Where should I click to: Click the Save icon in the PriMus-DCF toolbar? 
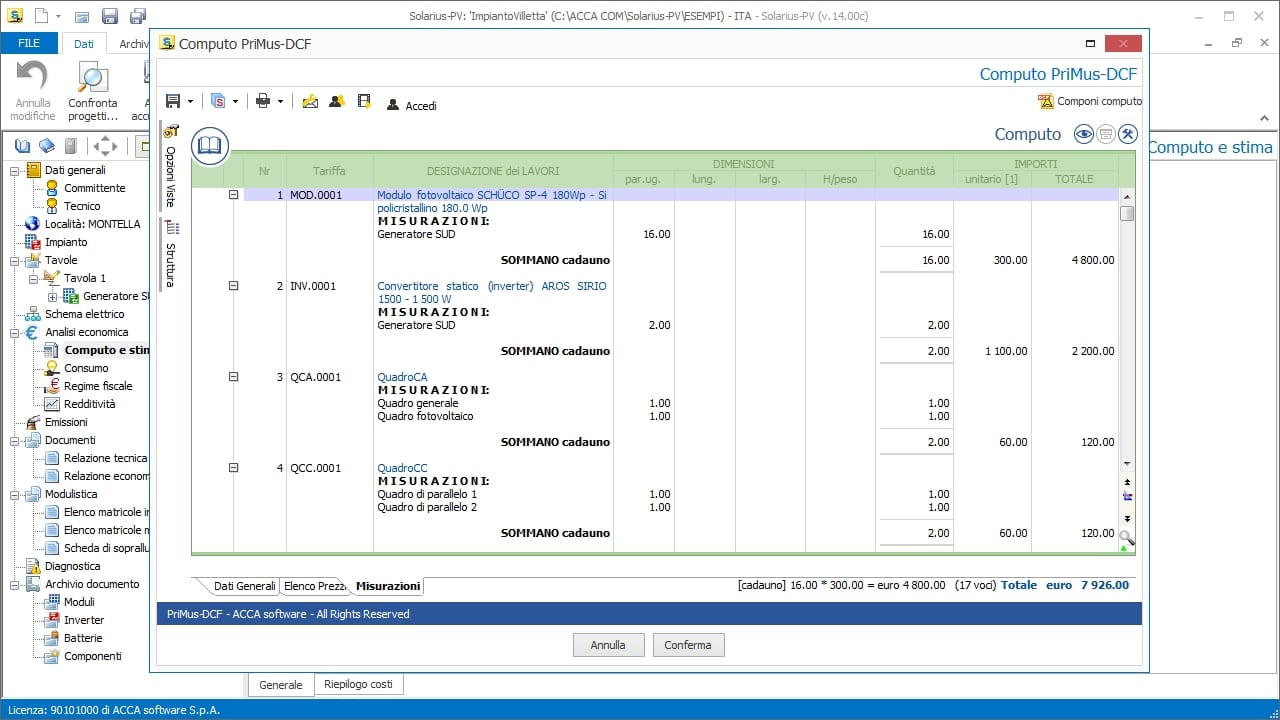tap(173, 101)
